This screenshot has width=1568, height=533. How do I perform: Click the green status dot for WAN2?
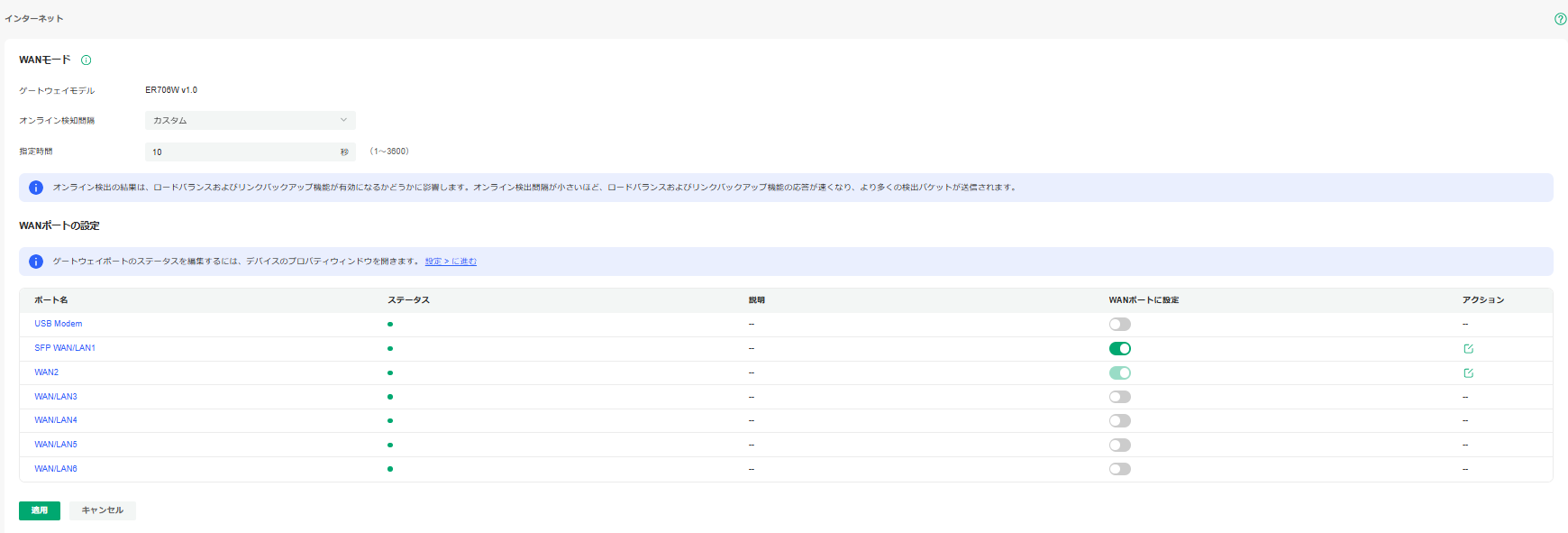390,372
